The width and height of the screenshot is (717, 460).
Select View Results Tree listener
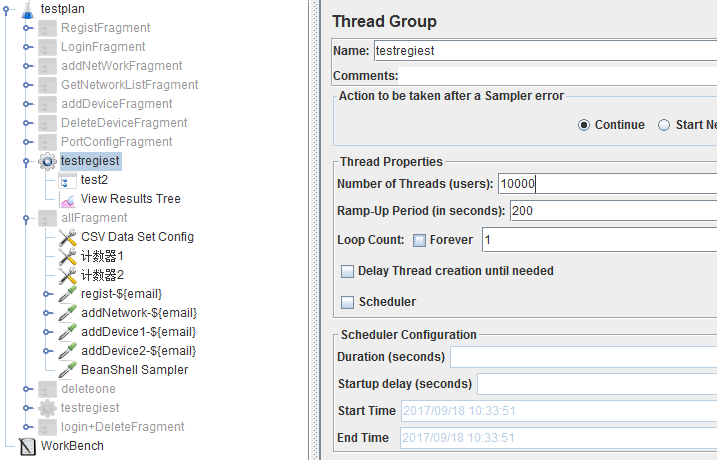click(131, 199)
